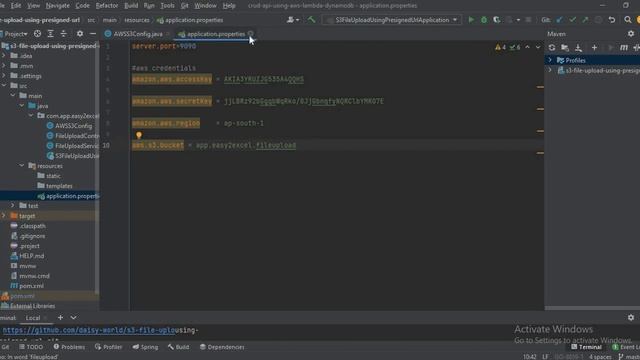Open the Dependencies tool window
The height and width of the screenshot is (360, 640).
coord(222,347)
